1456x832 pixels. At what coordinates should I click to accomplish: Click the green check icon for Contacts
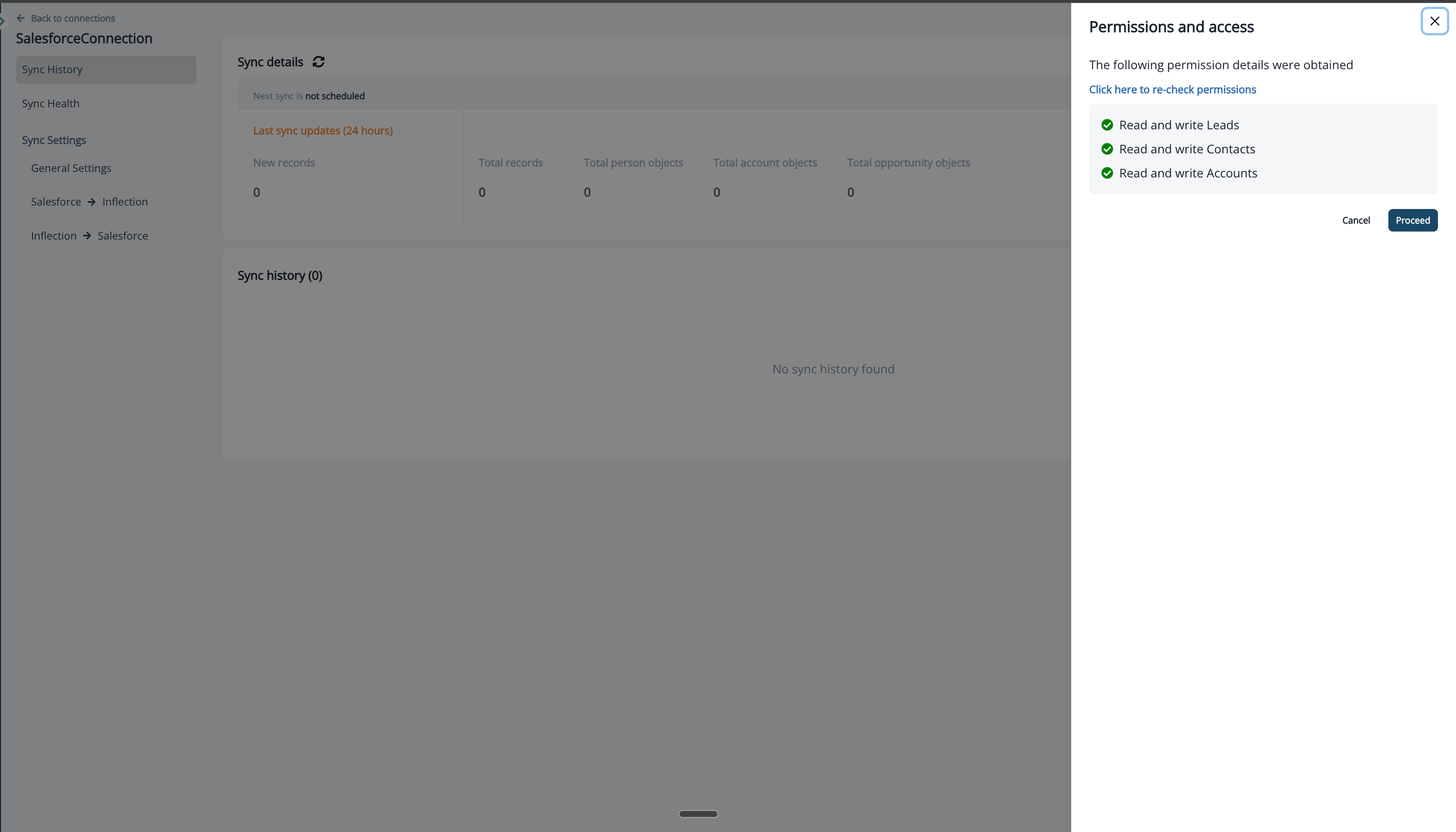pos(1107,149)
